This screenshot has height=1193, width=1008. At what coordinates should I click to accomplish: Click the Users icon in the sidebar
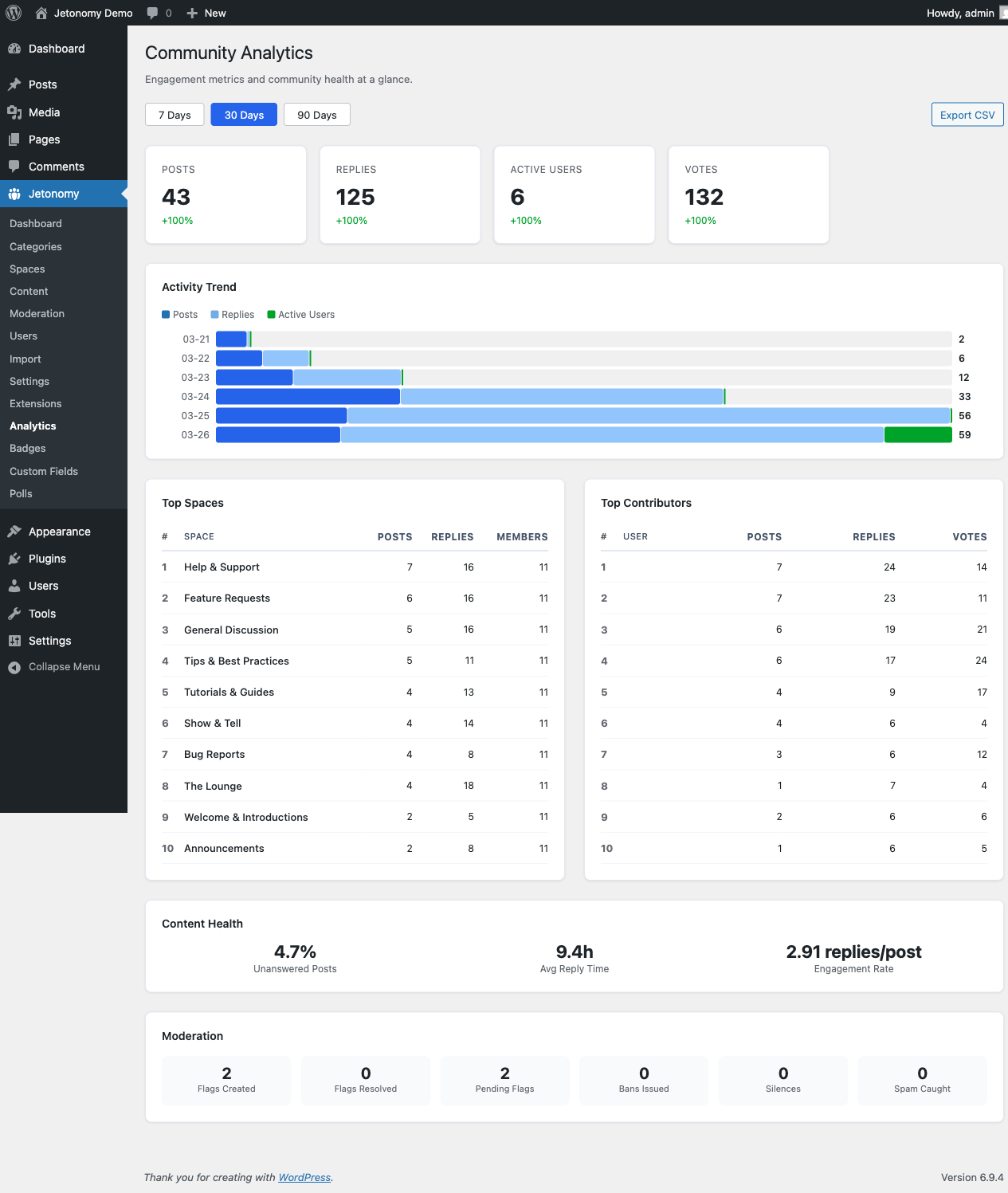14,586
